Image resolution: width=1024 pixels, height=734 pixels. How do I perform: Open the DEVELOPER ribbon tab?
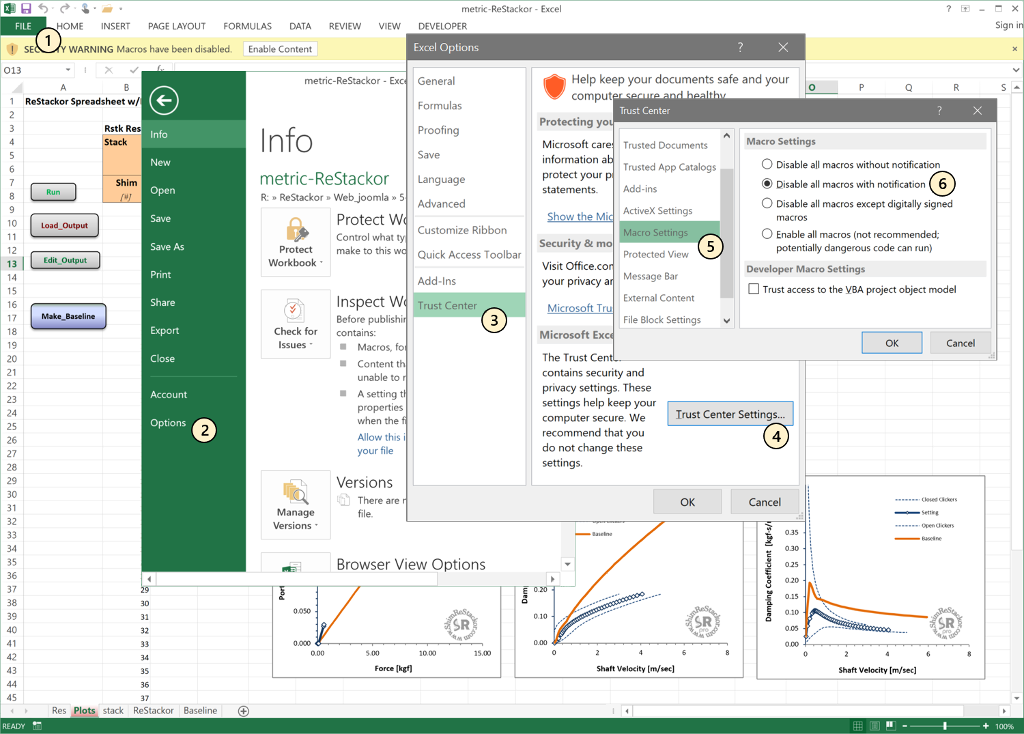[x=442, y=26]
